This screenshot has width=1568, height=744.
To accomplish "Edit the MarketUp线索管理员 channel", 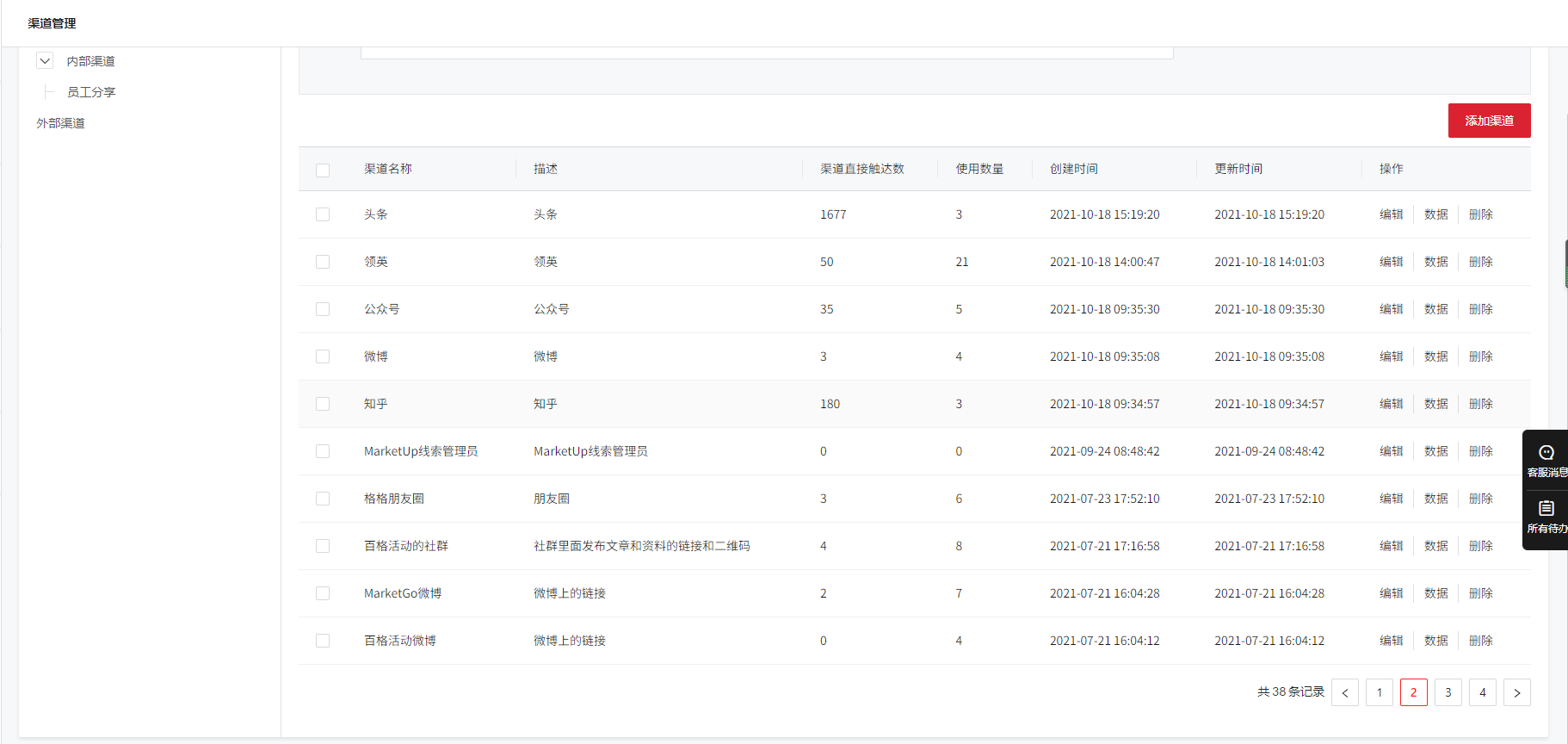I will tap(1392, 451).
